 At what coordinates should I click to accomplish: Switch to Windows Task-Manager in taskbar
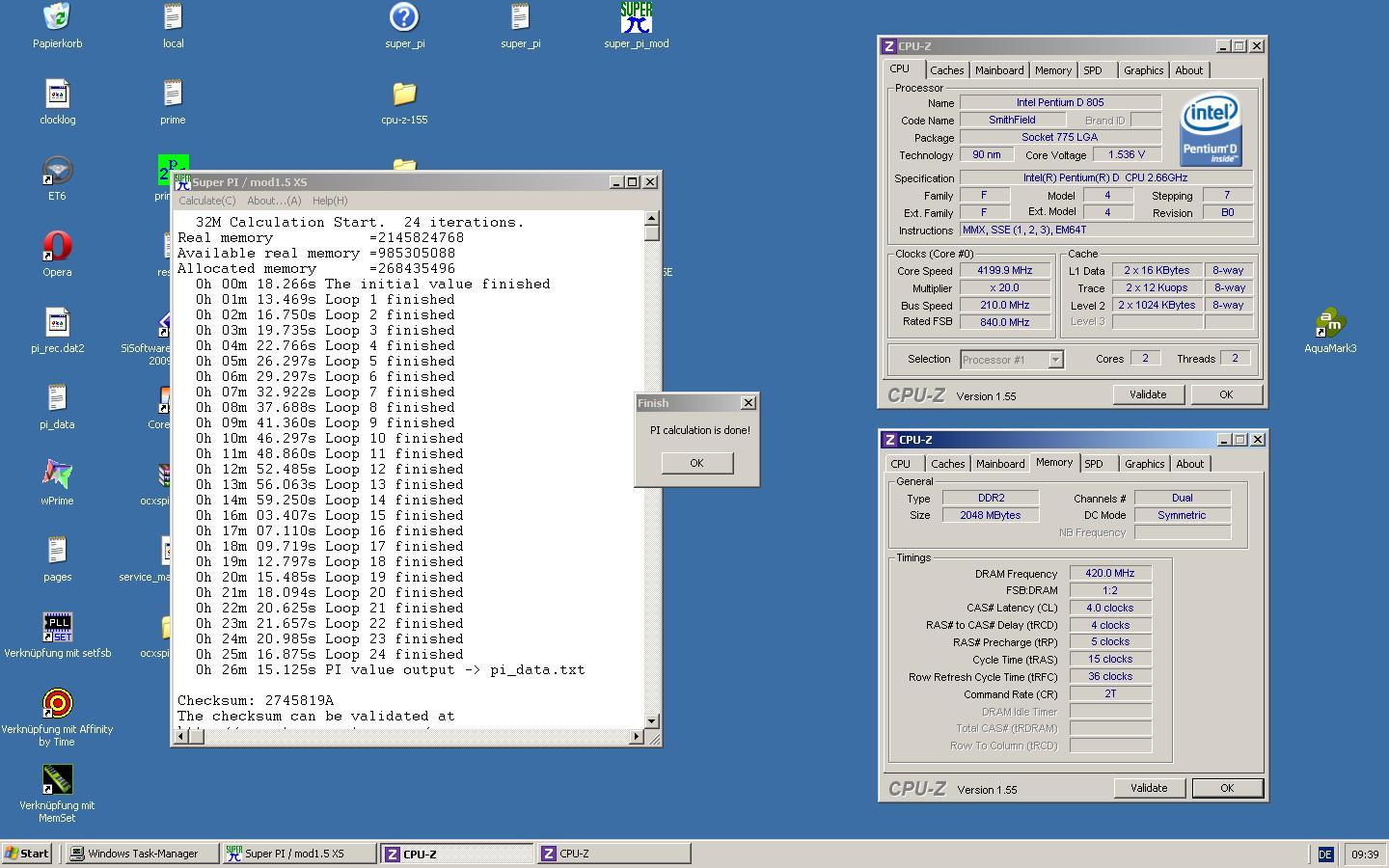(142, 854)
